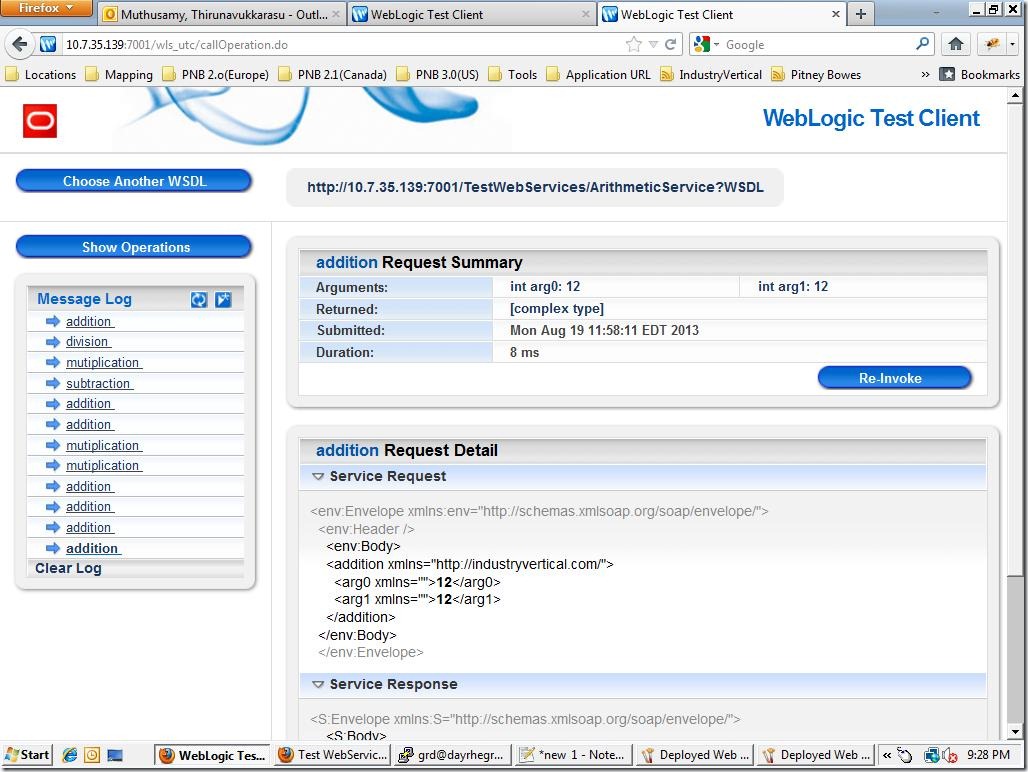Open the addon toolbar dropdown arrow
The width and height of the screenshot is (1028, 772).
point(1013,44)
